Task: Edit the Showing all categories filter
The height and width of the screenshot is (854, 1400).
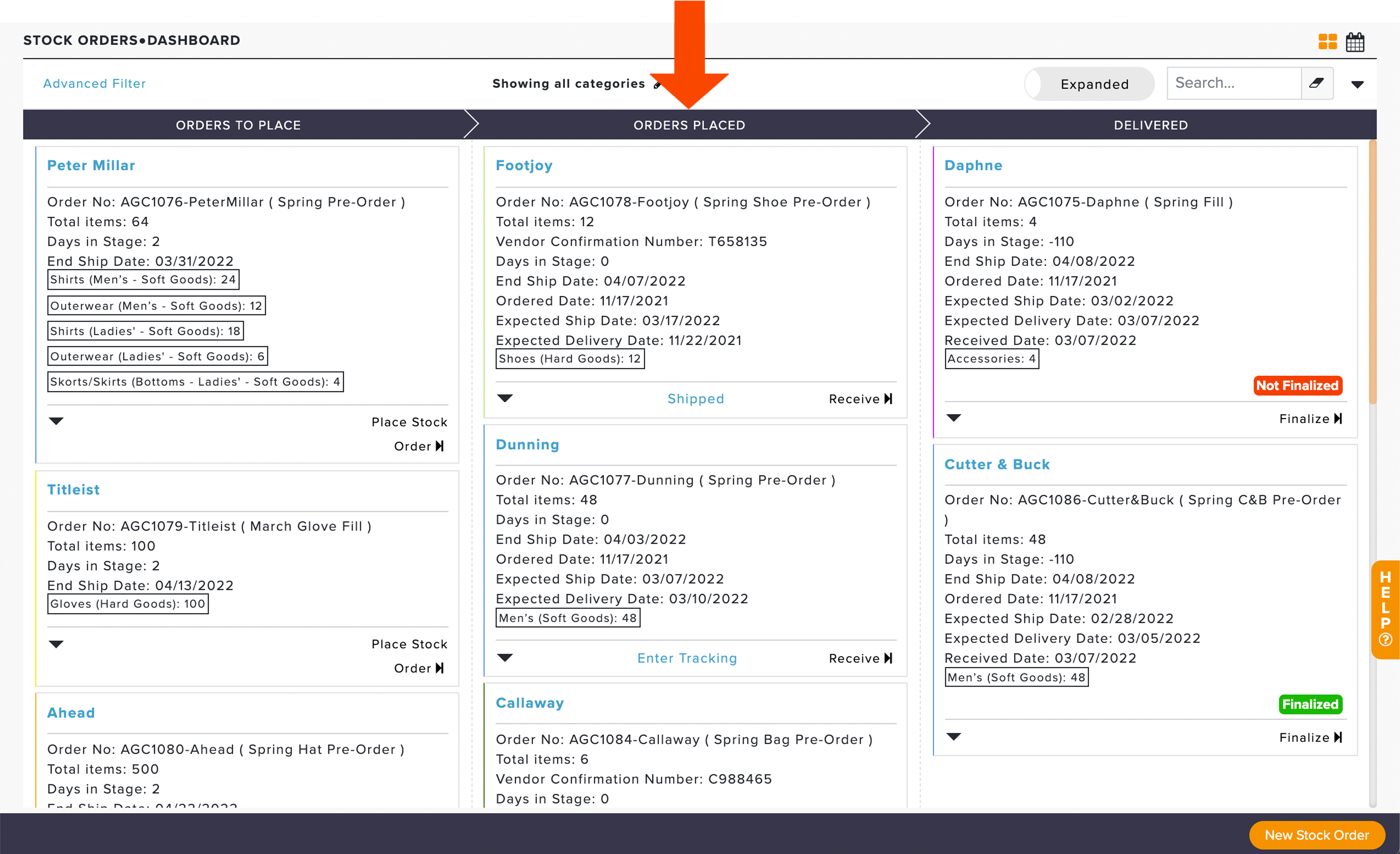Action: 657,84
